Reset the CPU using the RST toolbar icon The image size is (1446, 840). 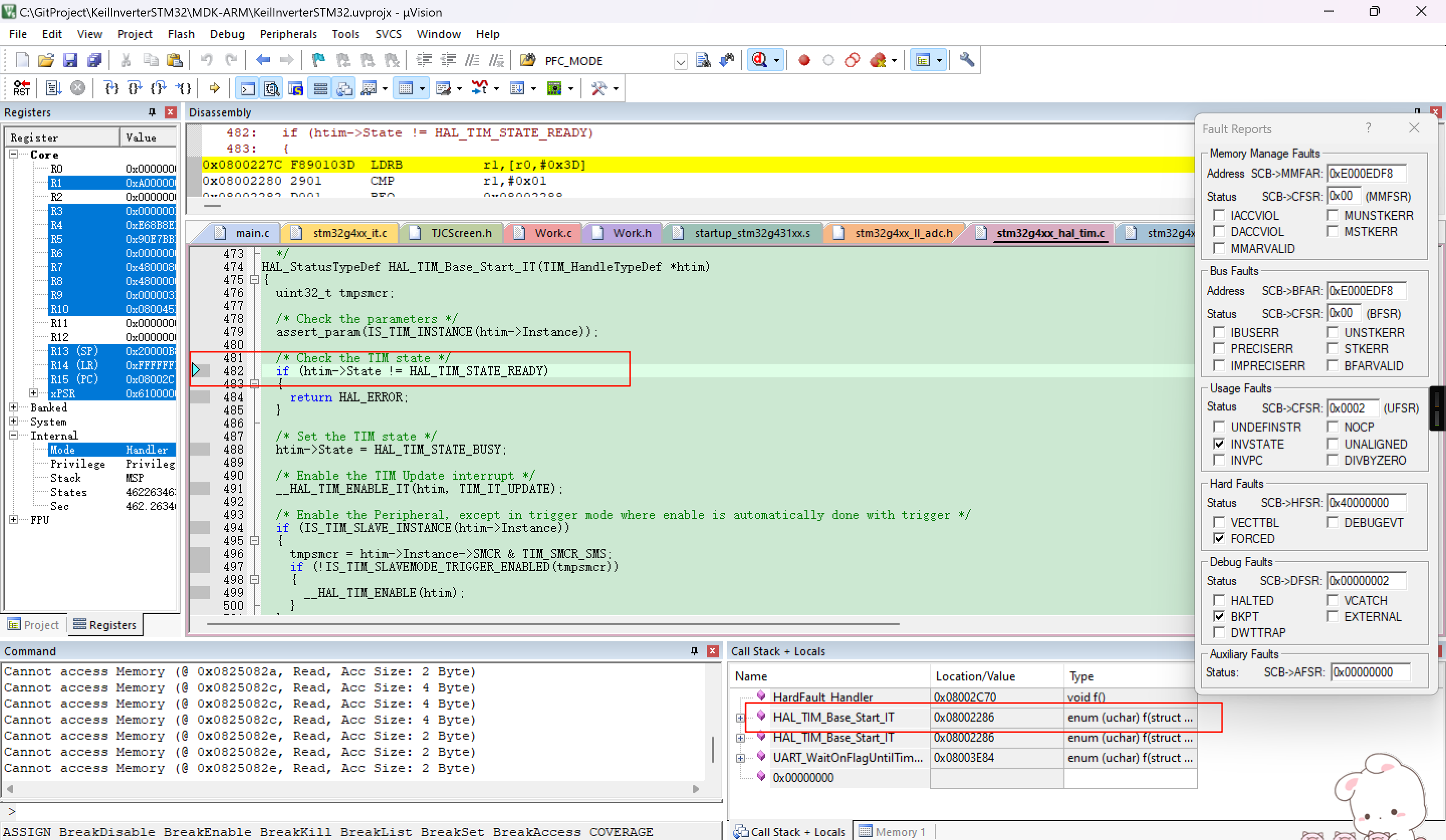[21, 88]
